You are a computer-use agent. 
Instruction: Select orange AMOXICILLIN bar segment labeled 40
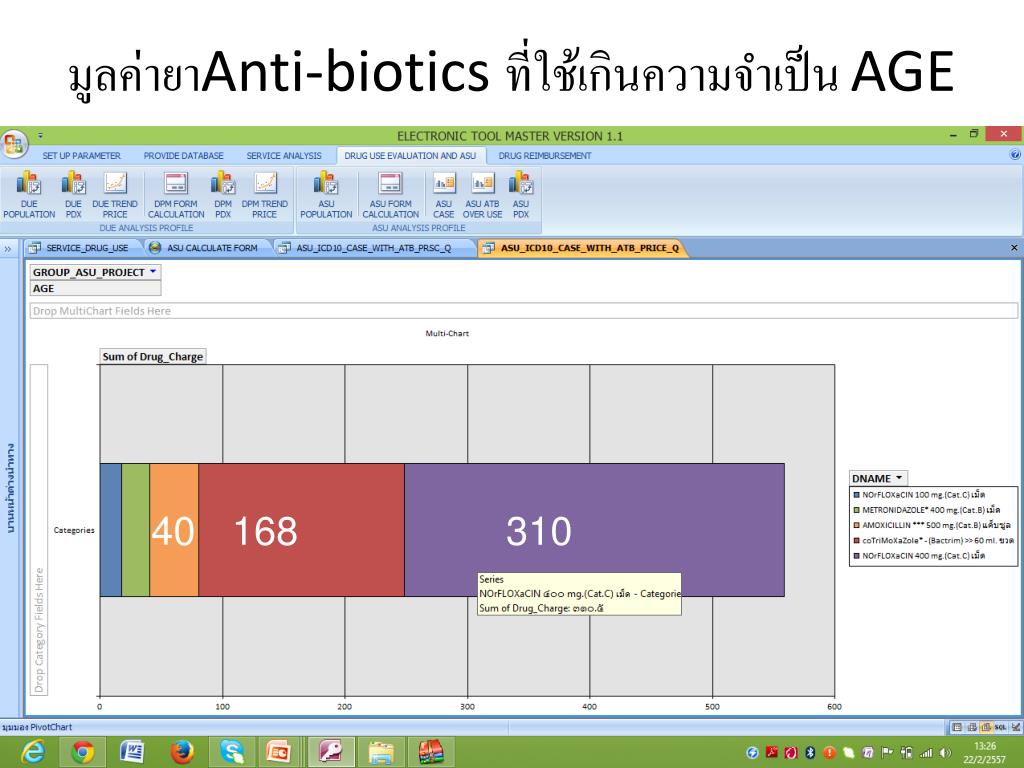174,530
